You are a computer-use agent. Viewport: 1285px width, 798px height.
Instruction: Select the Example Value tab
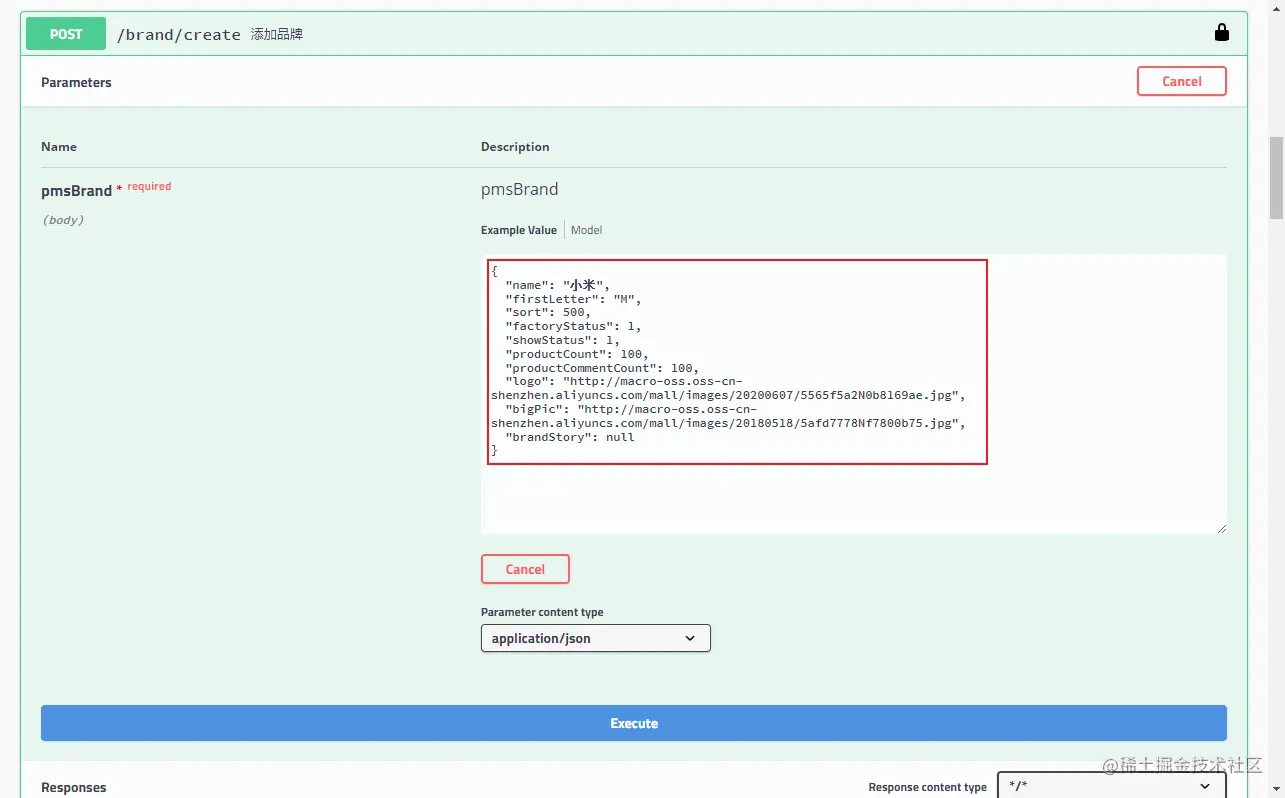[518, 229]
